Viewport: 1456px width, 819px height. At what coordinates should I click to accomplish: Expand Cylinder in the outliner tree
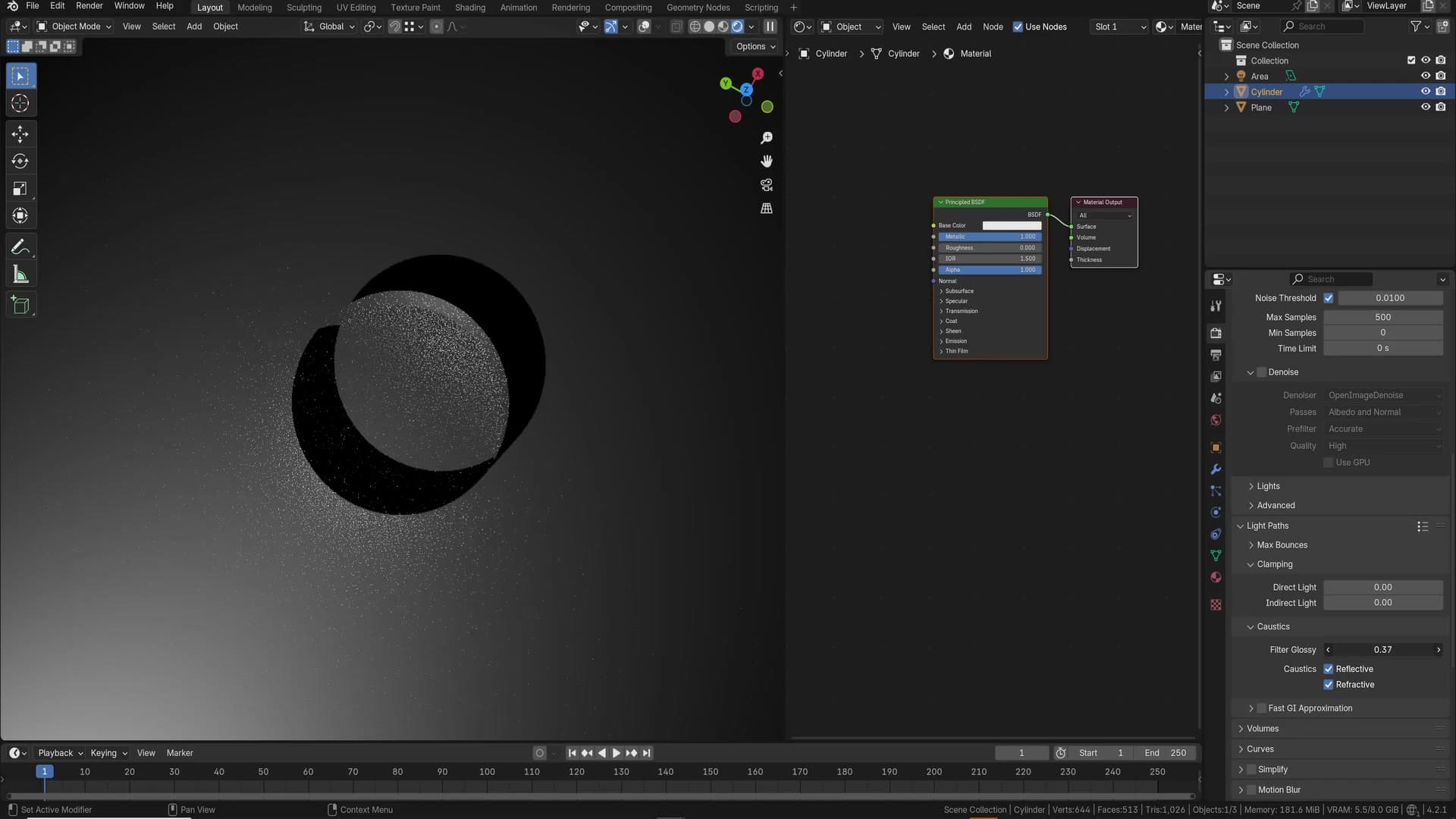tap(1226, 92)
